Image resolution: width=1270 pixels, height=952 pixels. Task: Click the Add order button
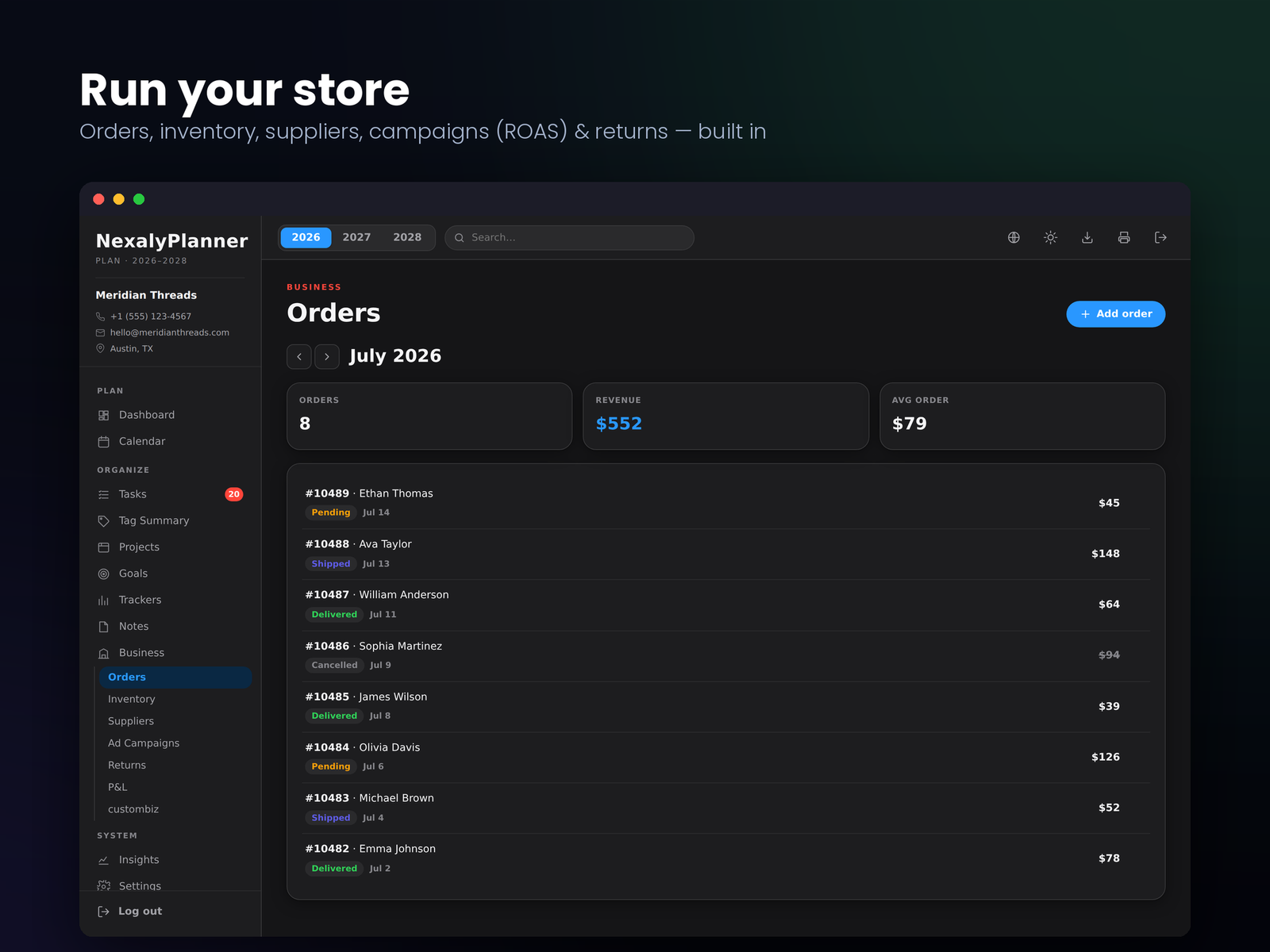point(1115,314)
